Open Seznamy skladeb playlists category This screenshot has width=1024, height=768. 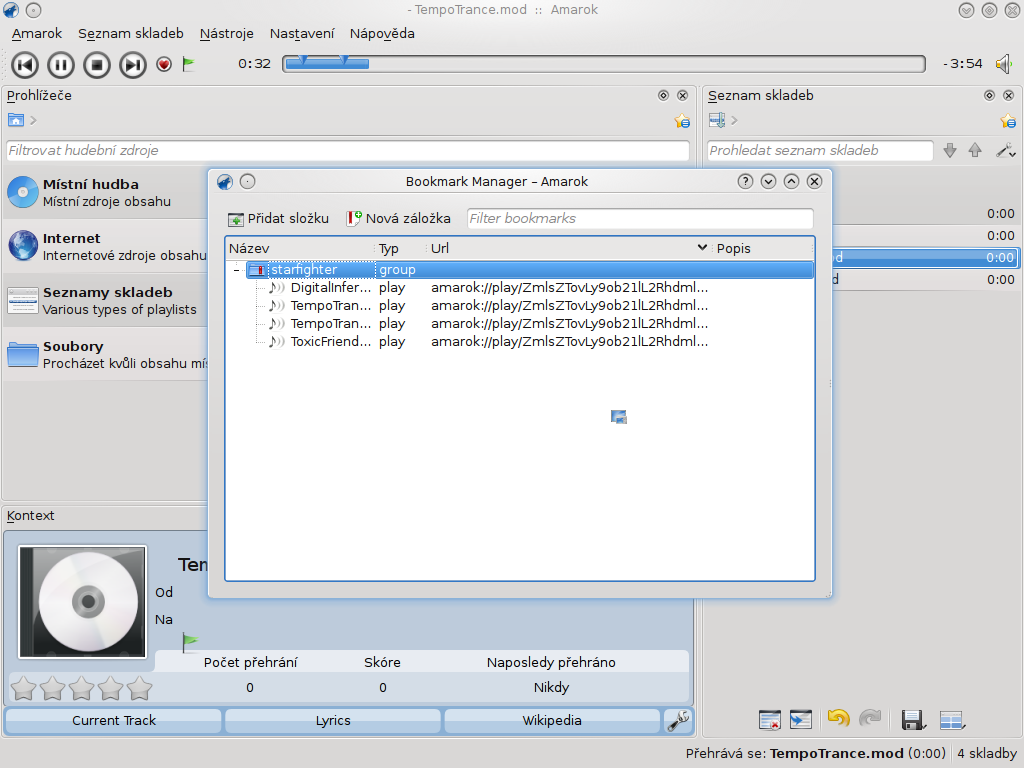106,300
